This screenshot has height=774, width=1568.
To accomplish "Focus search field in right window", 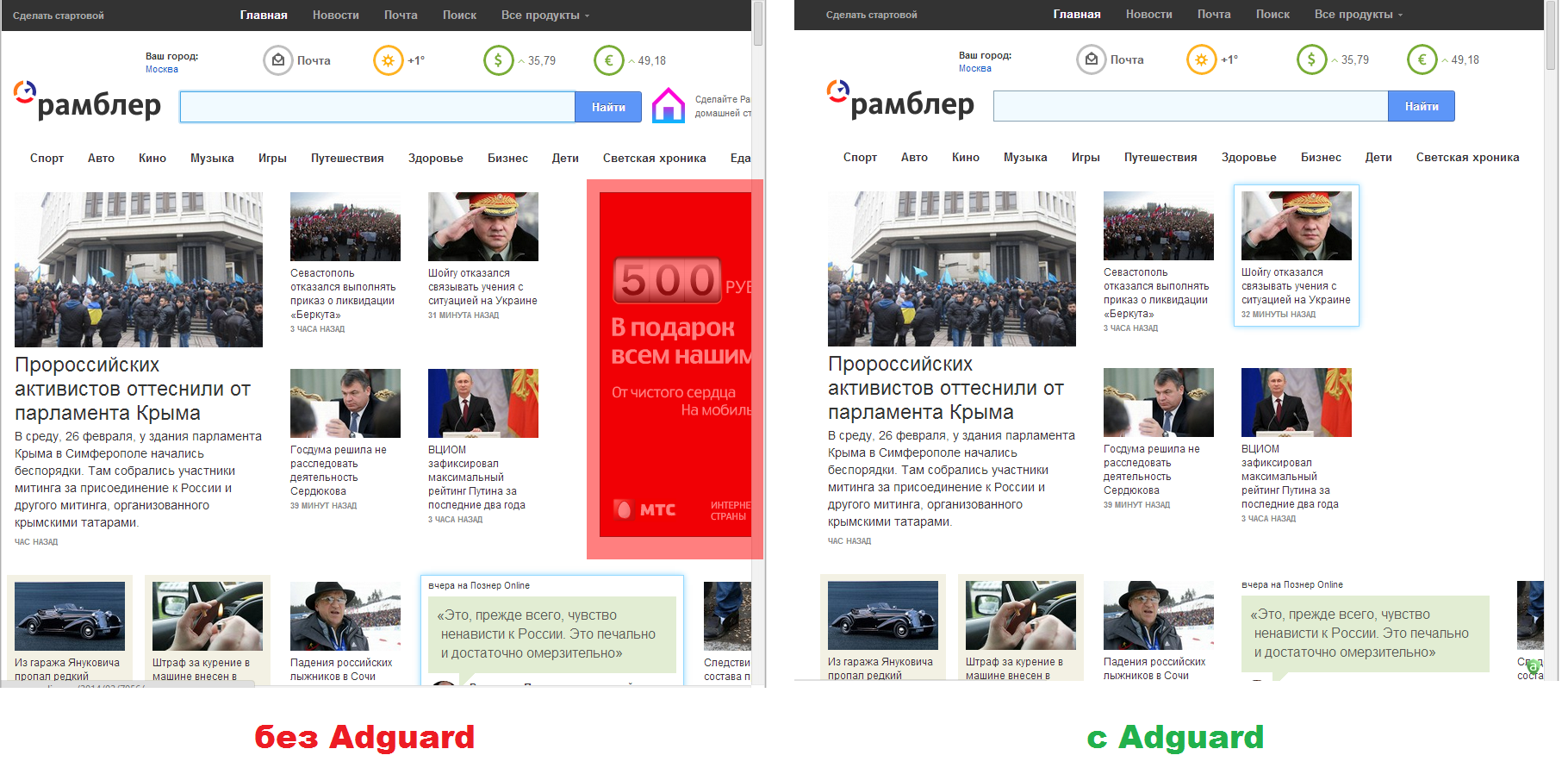I will [1191, 106].
